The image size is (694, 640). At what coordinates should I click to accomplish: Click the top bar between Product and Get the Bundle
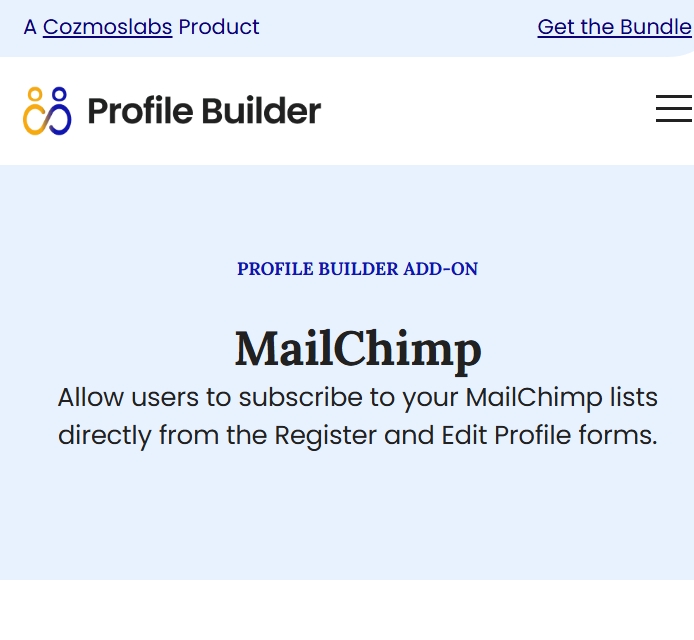398,27
